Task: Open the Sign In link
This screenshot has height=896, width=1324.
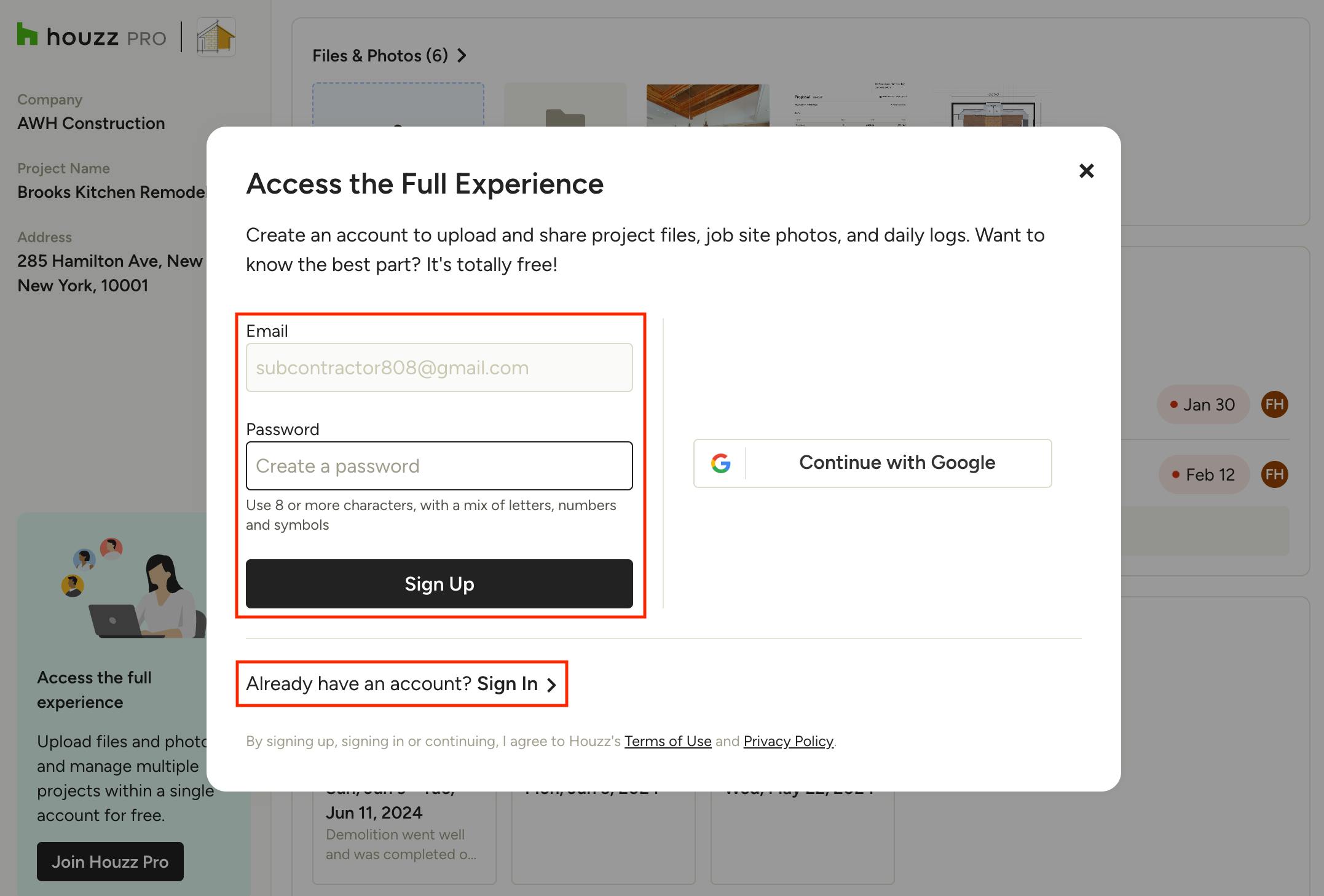Action: click(507, 684)
